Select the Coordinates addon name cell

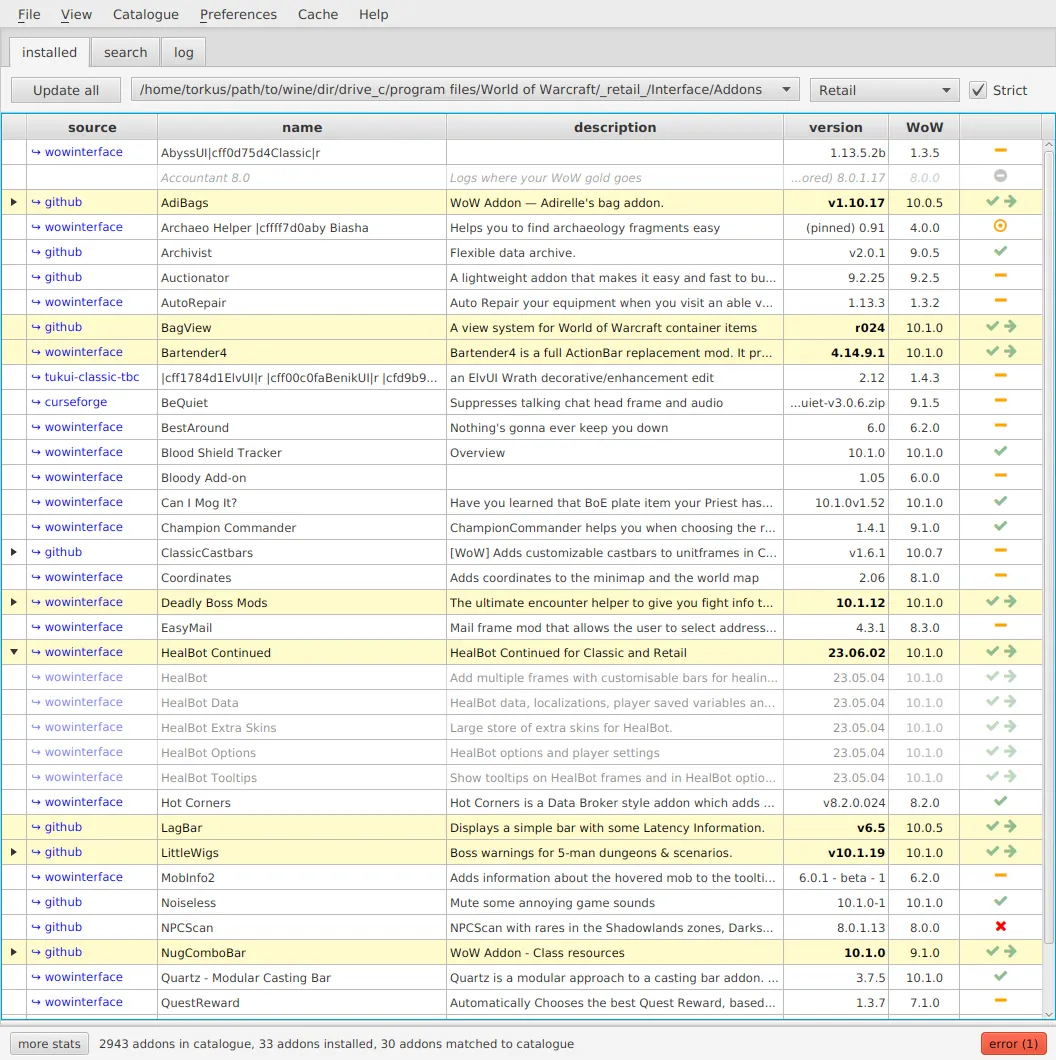(302, 577)
